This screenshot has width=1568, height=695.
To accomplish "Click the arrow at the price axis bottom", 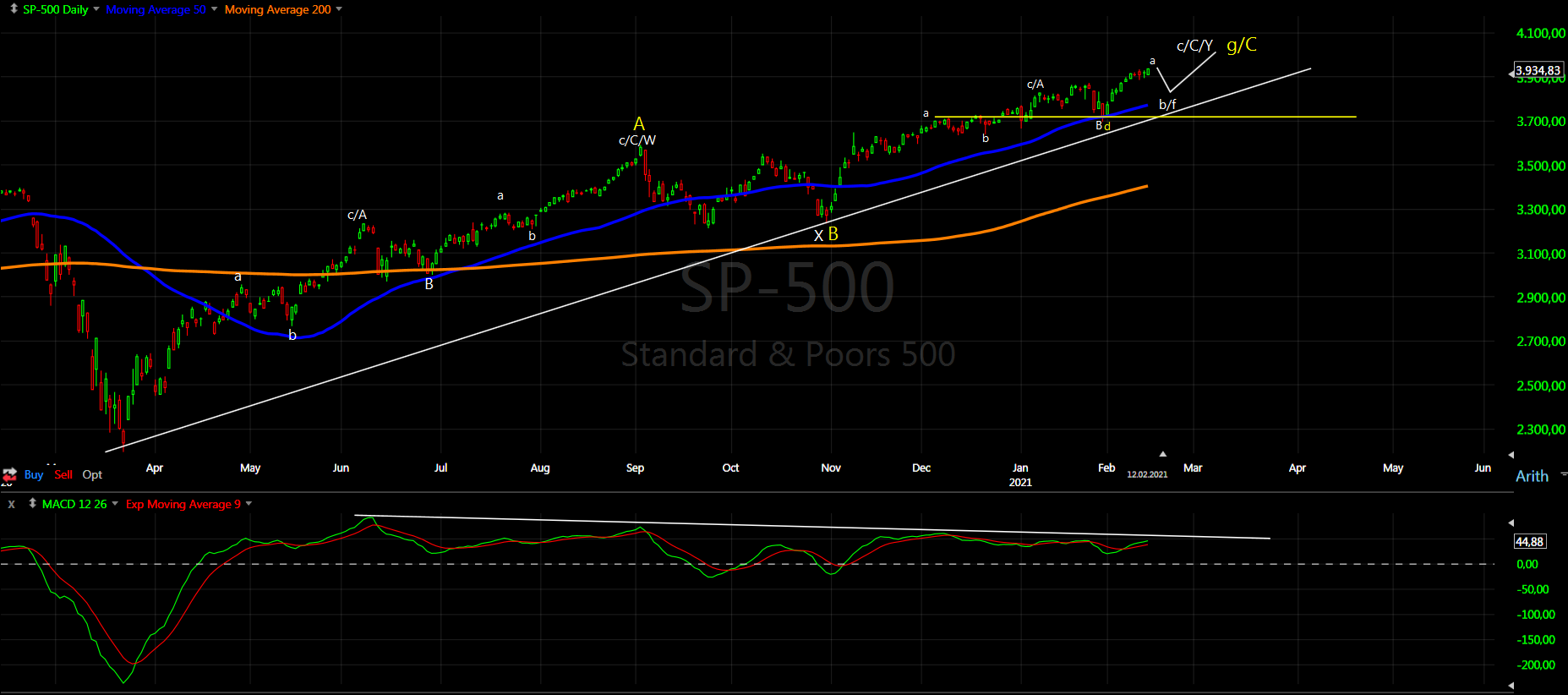I will coord(1511,454).
